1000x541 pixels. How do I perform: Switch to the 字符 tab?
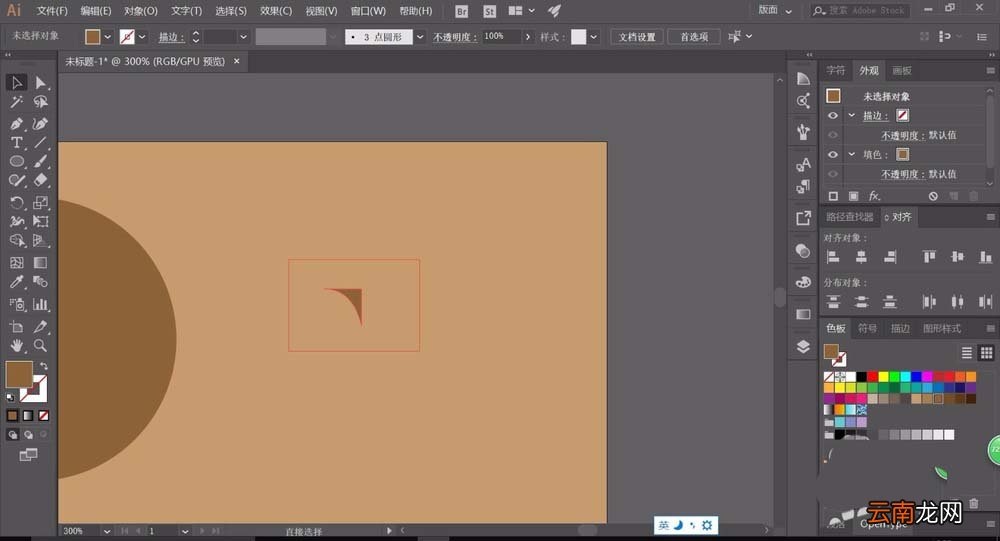pyautogui.click(x=835, y=70)
